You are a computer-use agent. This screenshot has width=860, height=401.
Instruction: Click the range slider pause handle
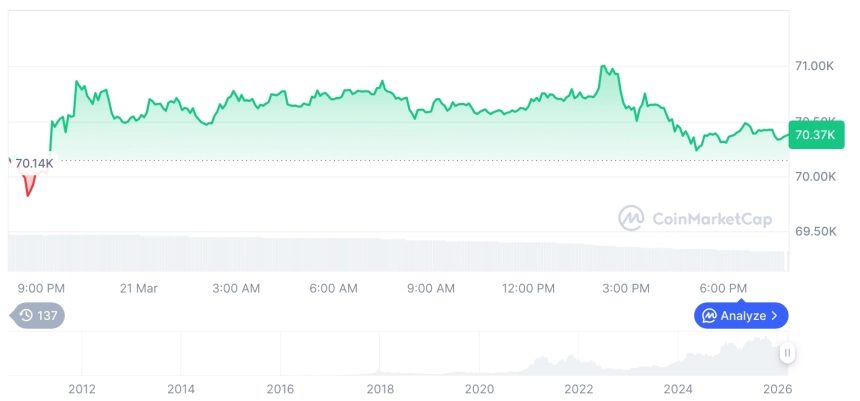click(x=788, y=353)
